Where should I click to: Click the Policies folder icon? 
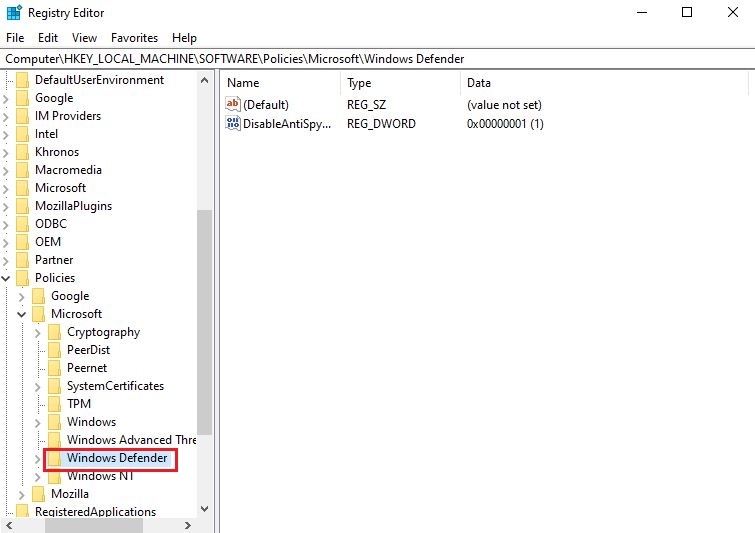[x=23, y=278]
